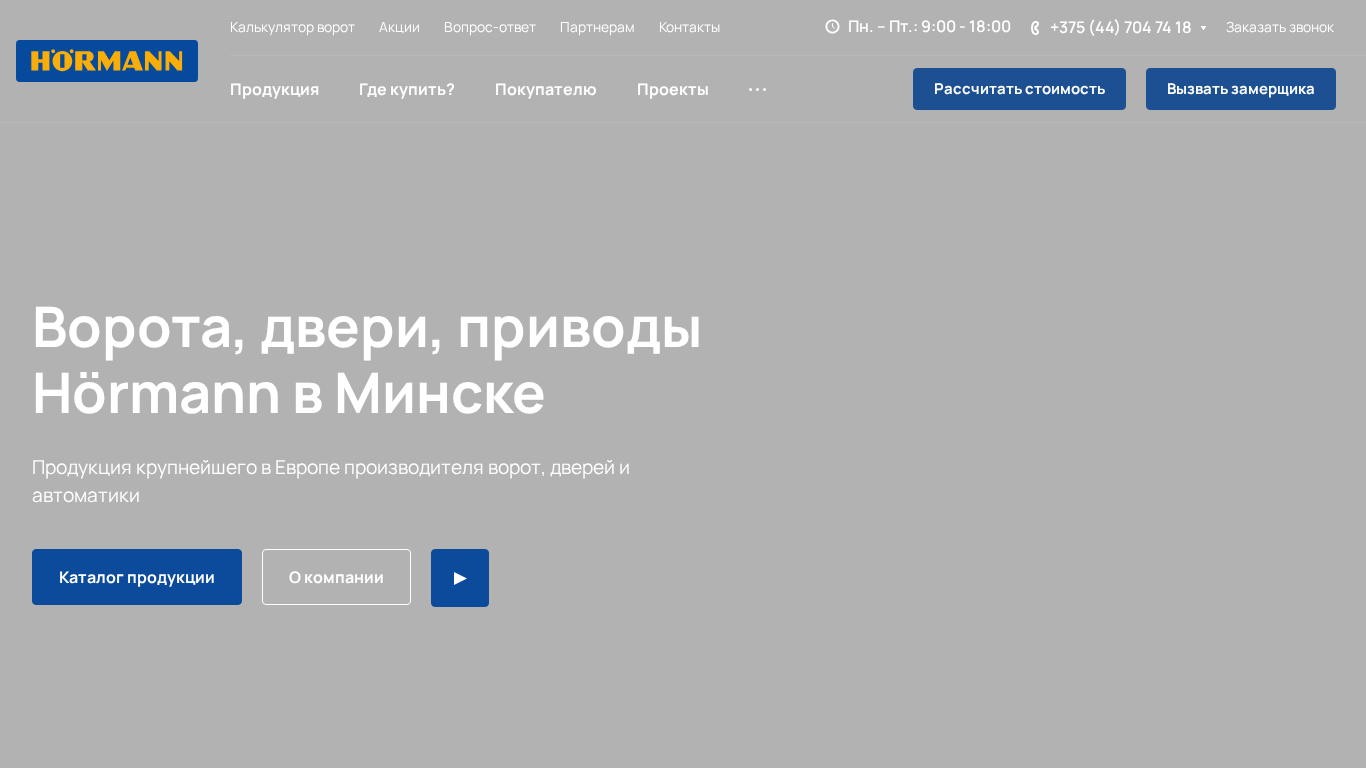Open the more menu items ellipsis
Viewport: 1366px width, 768px height.
point(758,89)
